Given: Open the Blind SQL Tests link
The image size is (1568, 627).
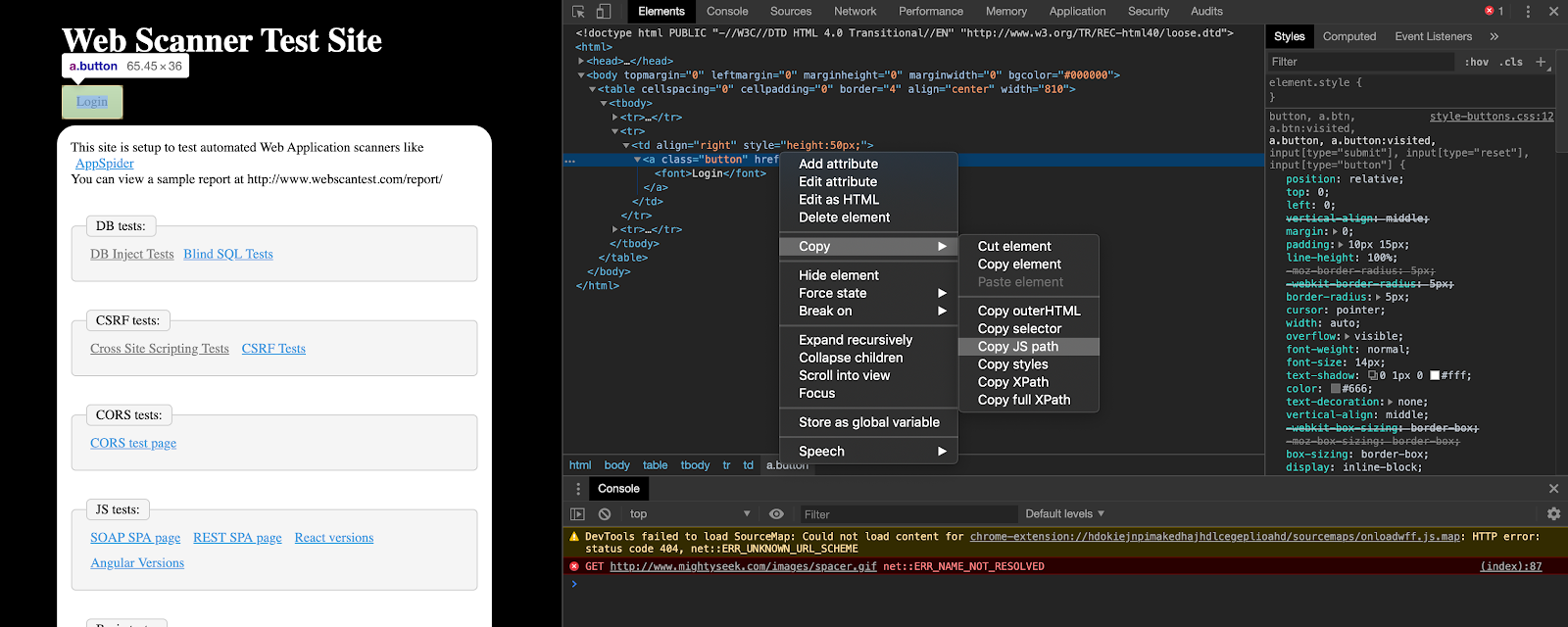Looking at the screenshot, I should point(227,254).
